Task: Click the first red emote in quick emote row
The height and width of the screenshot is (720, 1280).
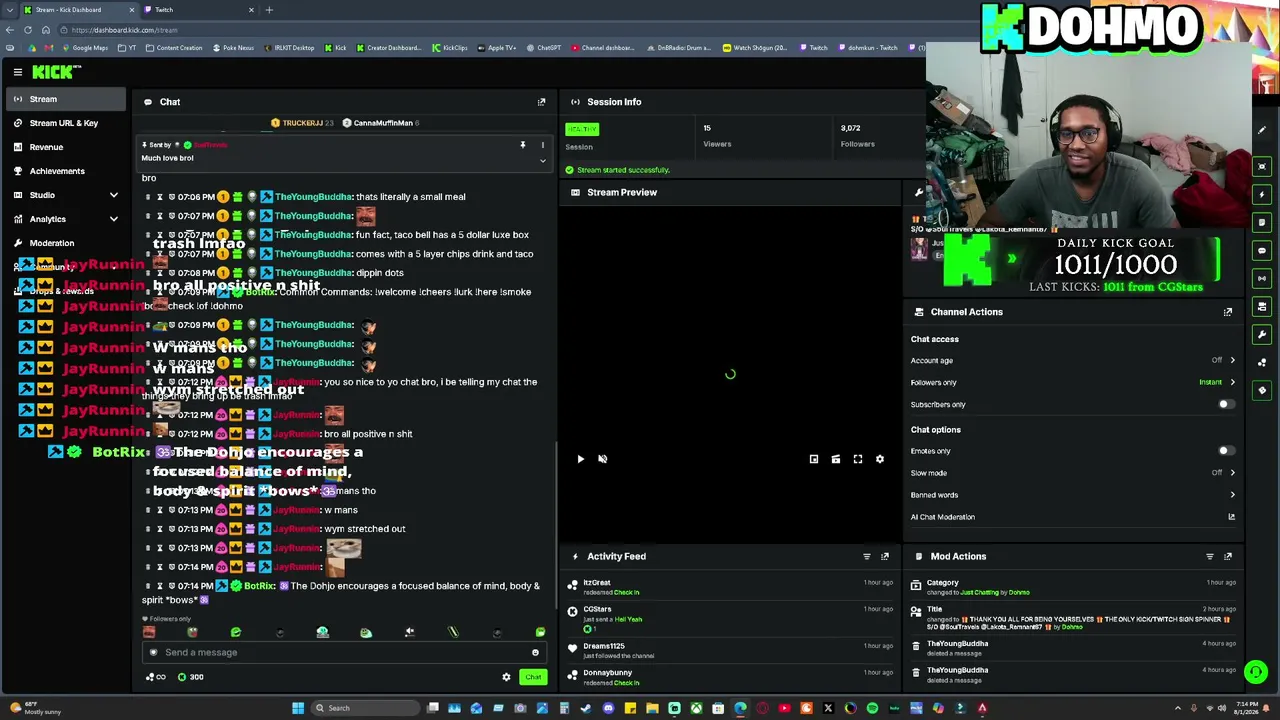Action: click(149, 632)
